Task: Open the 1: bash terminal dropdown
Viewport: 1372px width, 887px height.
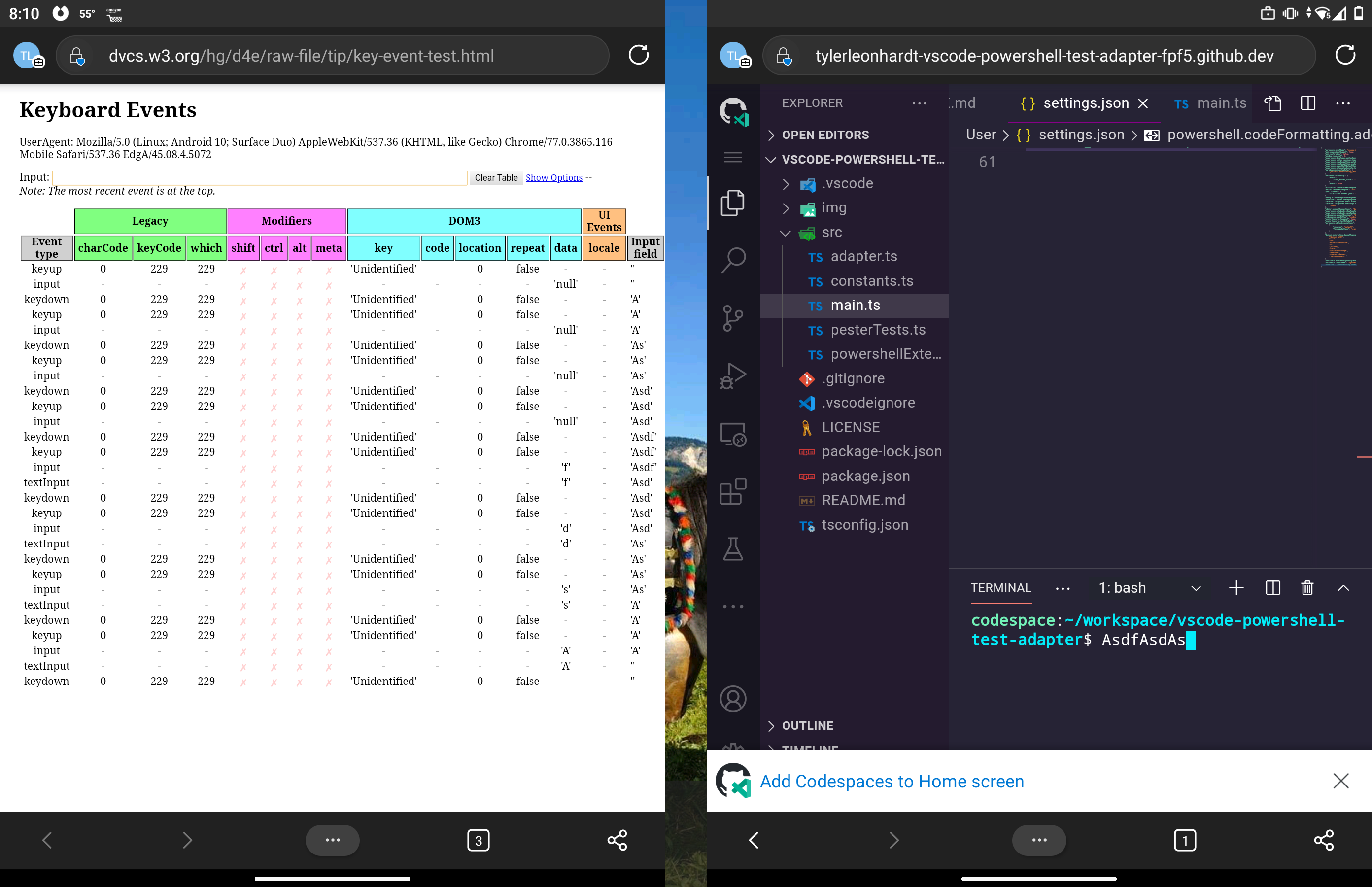Action: pos(1150,587)
